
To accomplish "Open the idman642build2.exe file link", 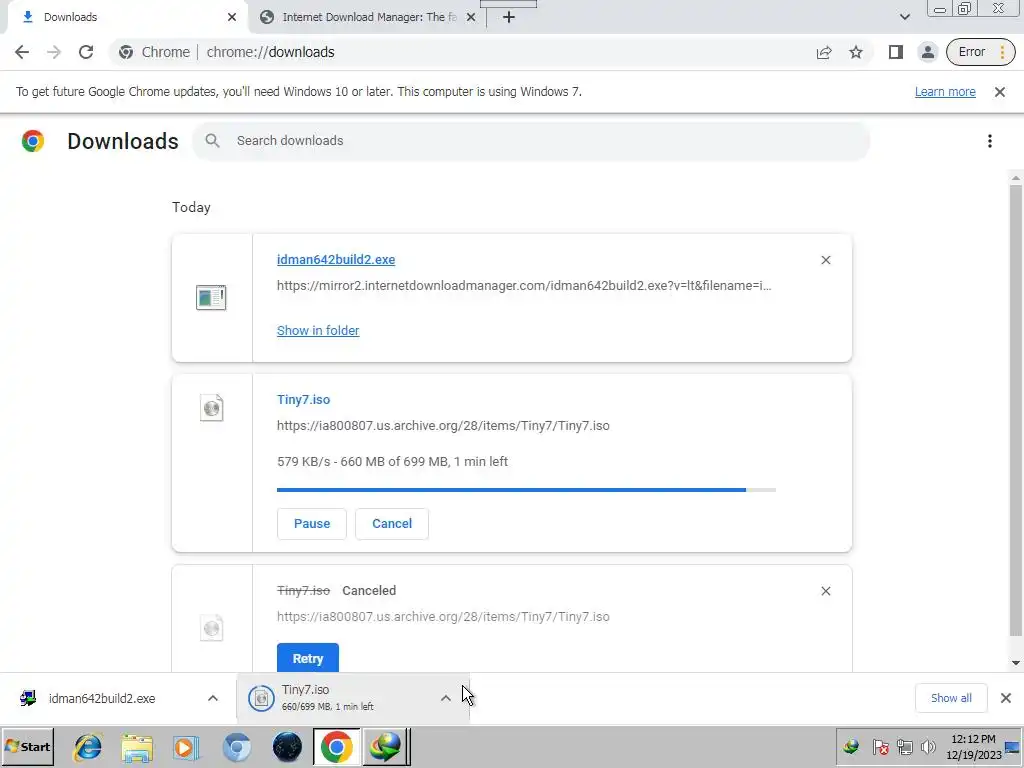I will coord(336,259).
